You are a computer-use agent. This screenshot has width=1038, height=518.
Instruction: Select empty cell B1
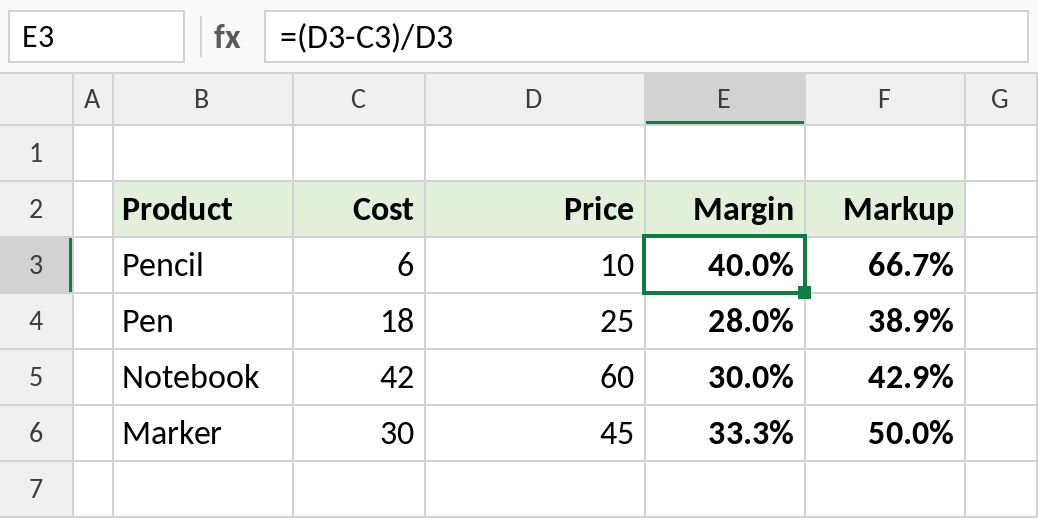(203, 153)
